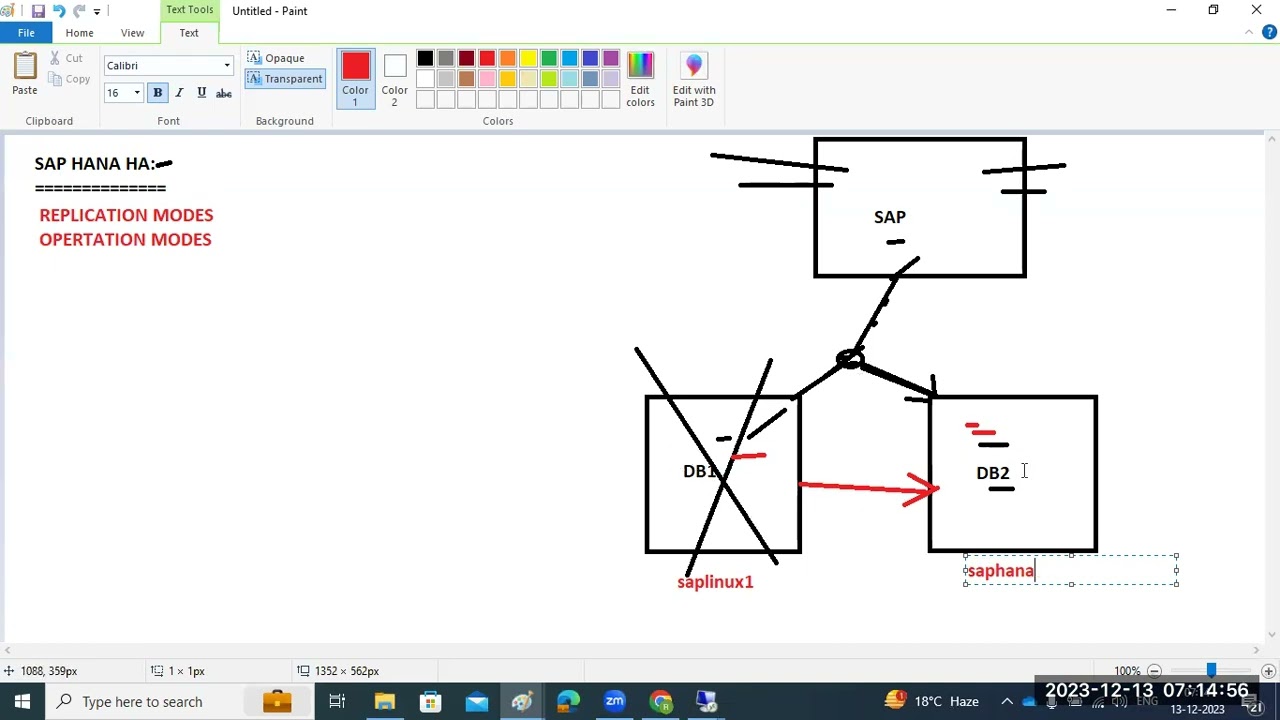Image resolution: width=1280 pixels, height=720 pixels.
Task: Click the saplinux1 label on canvas
Action: [715, 582]
